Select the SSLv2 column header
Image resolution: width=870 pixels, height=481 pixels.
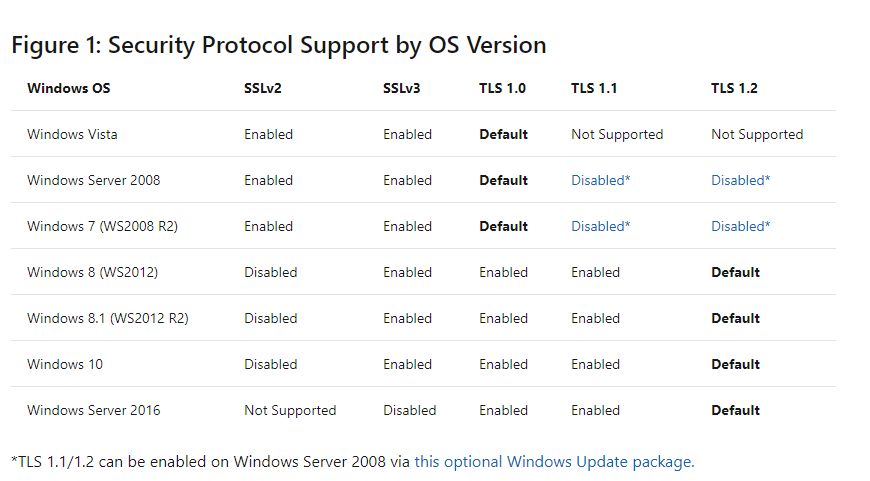pyautogui.click(x=262, y=88)
